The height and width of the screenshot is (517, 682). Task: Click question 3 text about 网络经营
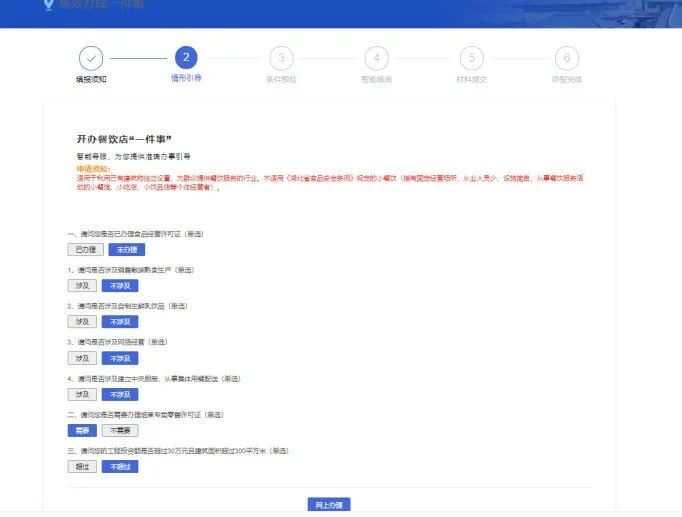tap(117, 342)
